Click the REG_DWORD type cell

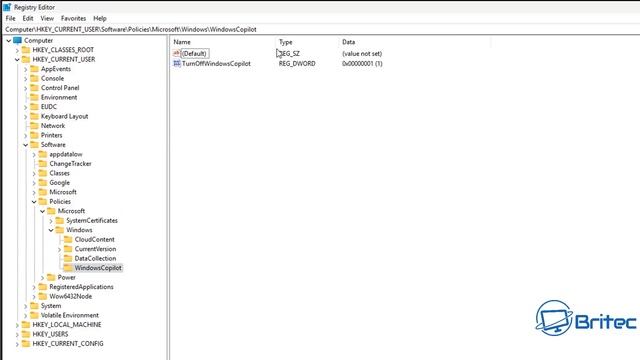[297, 63]
